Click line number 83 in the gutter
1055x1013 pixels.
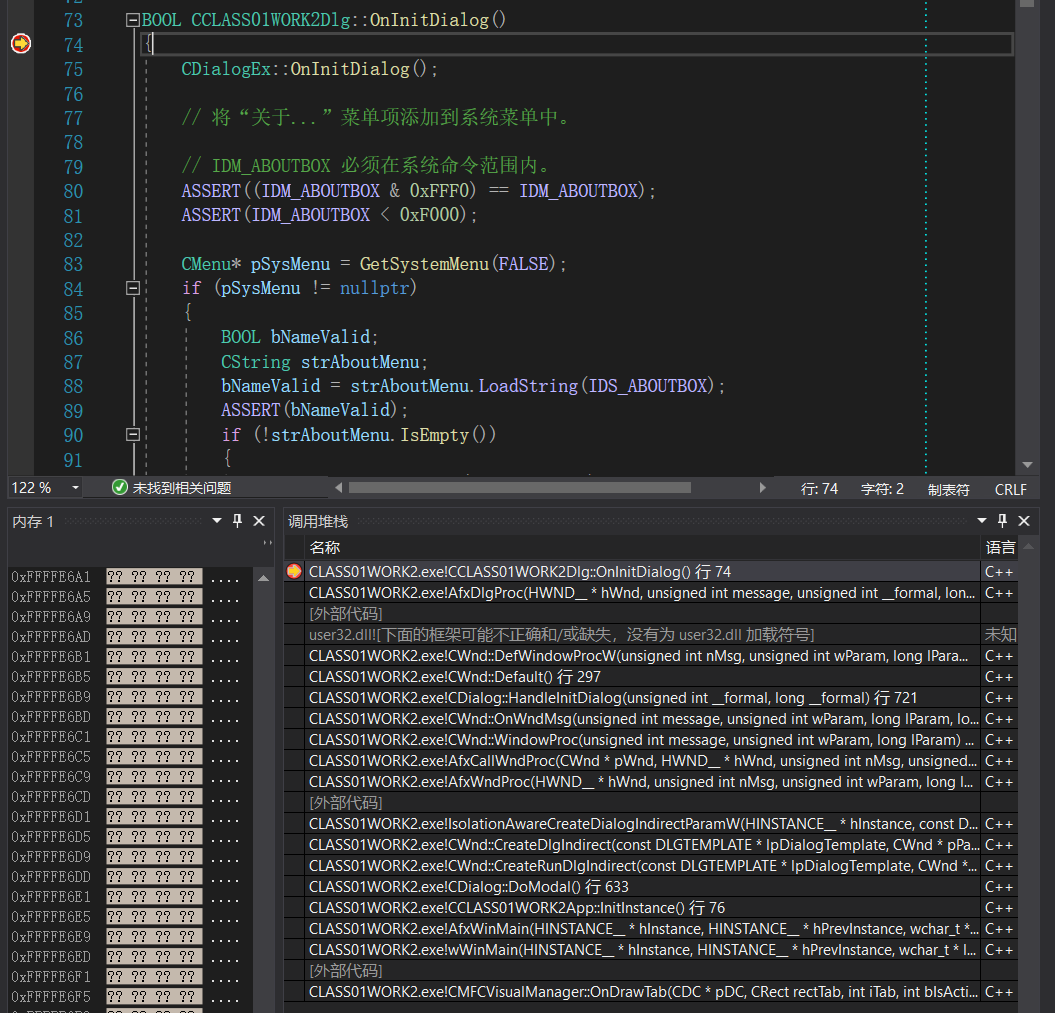73,264
